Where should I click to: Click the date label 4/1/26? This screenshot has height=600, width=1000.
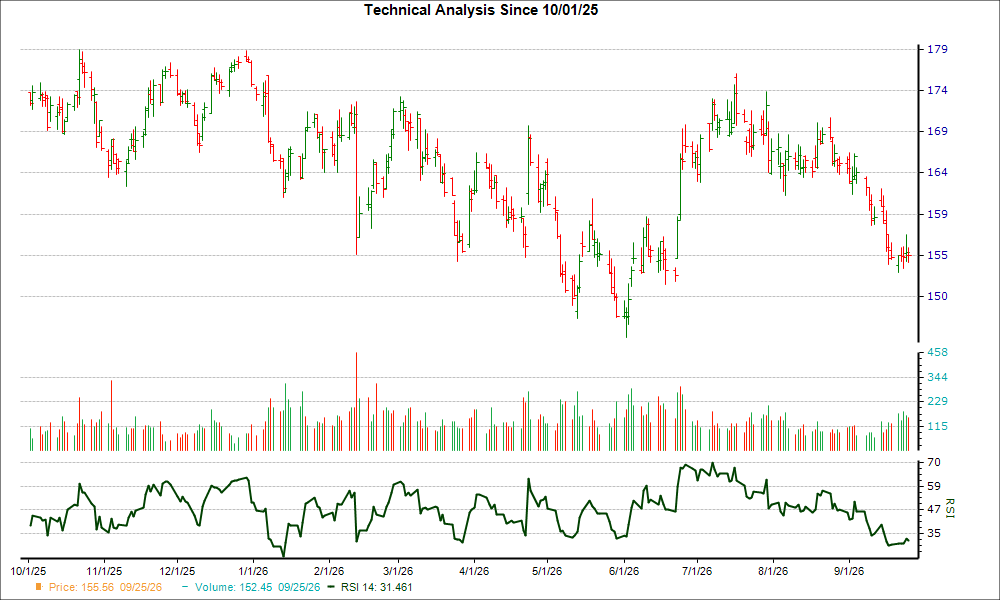point(473,571)
